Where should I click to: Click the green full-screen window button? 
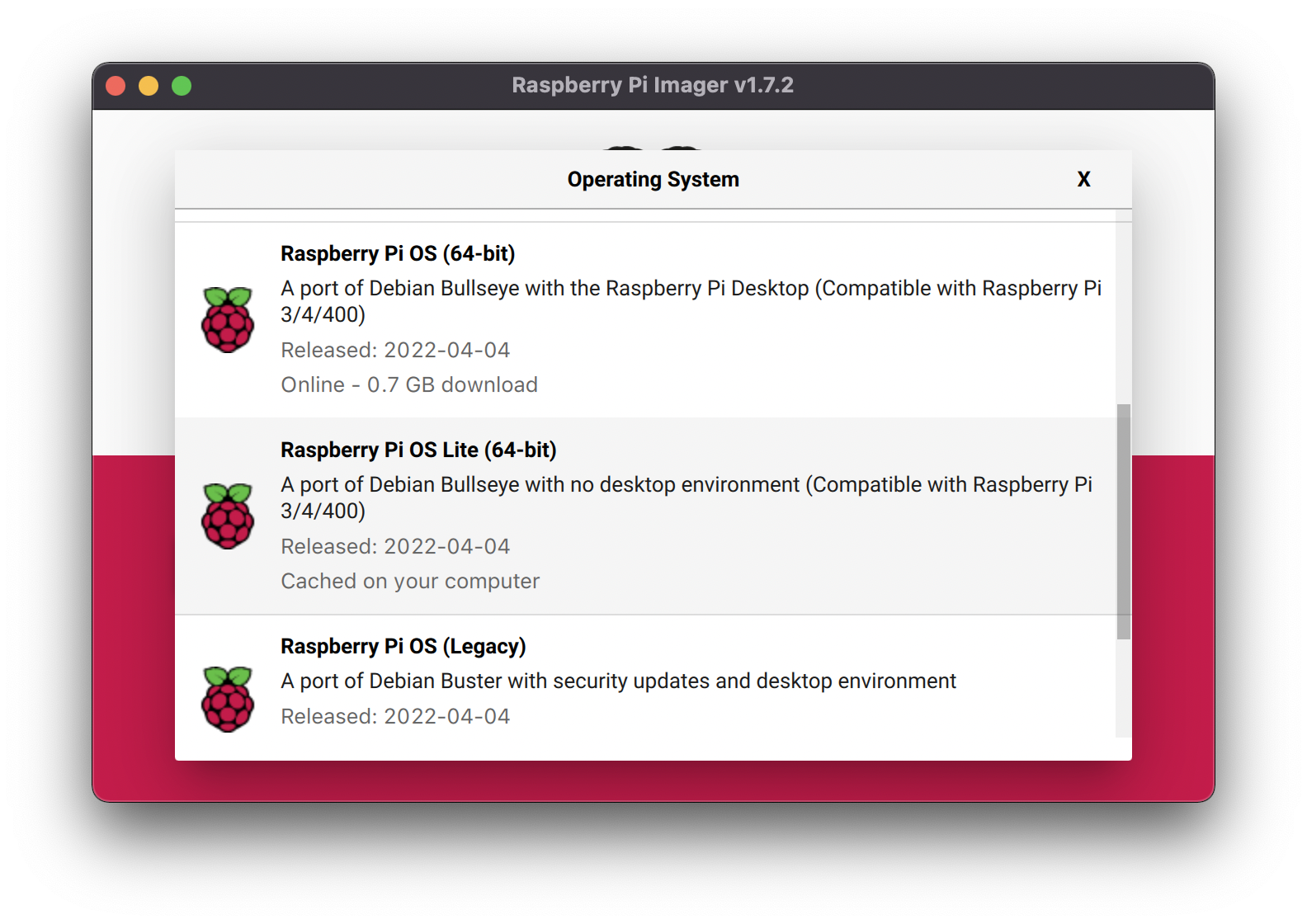tap(182, 86)
